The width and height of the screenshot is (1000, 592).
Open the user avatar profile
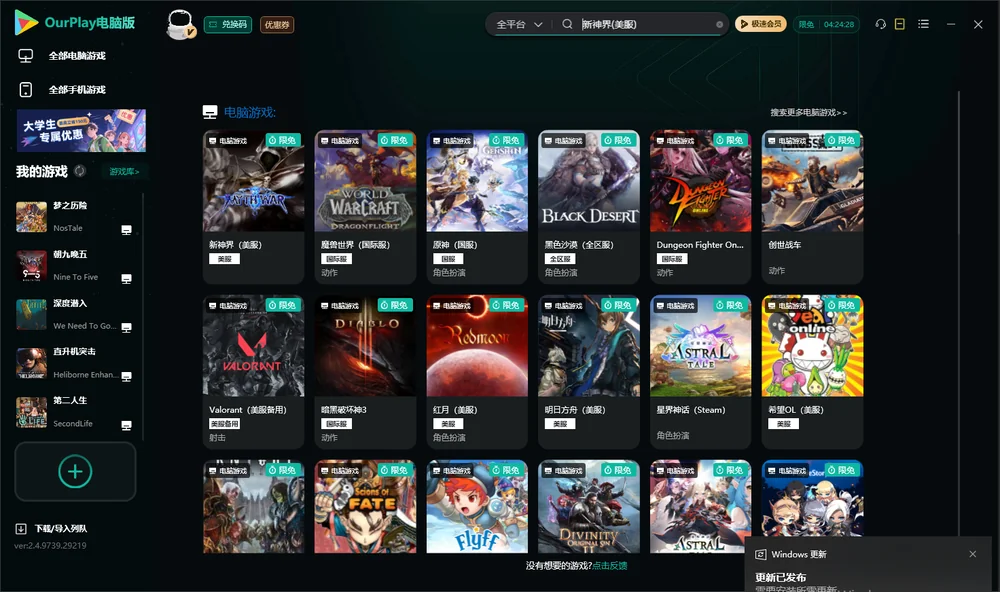[x=180, y=25]
